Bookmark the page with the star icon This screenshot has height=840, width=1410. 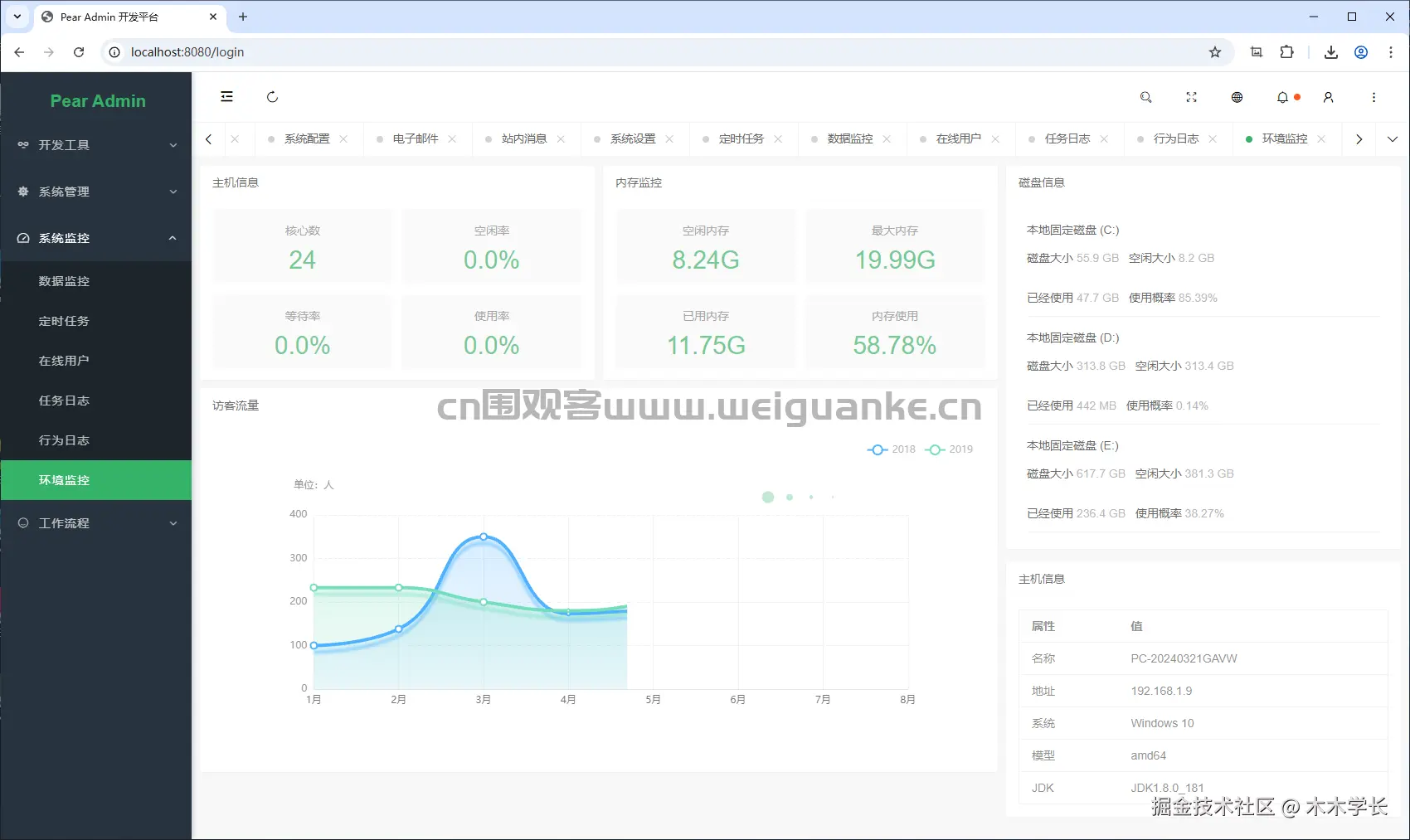coord(1215,51)
